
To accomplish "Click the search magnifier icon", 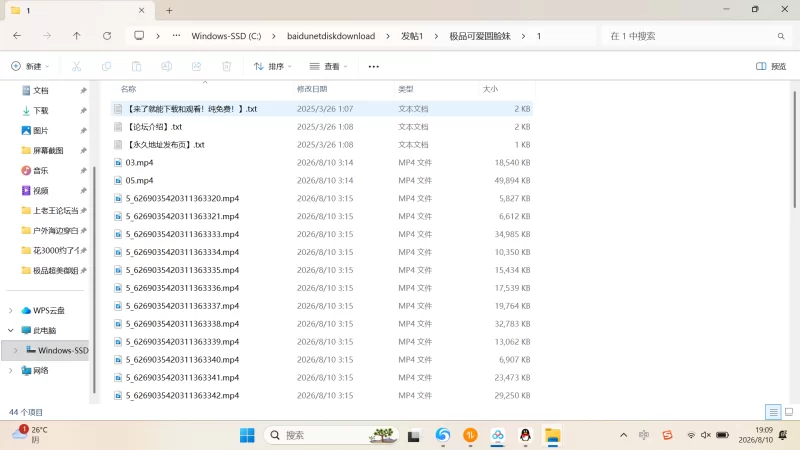I will point(781,36).
